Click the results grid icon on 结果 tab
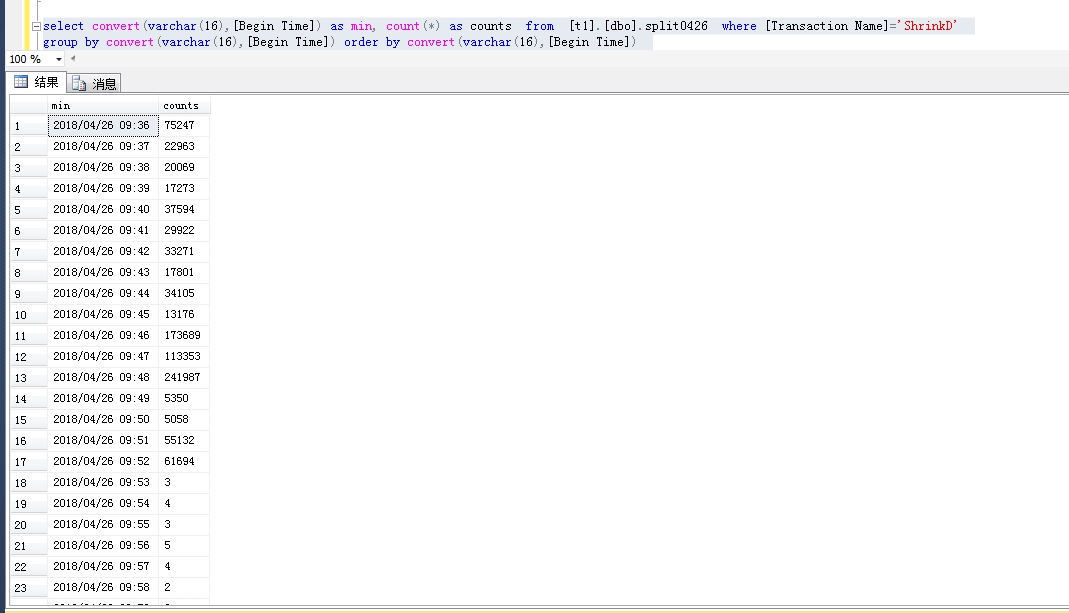The image size is (1069, 613). (x=21, y=82)
